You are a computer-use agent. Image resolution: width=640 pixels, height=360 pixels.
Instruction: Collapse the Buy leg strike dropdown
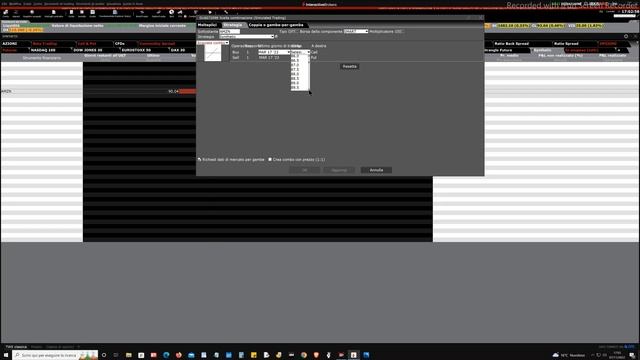point(300,52)
